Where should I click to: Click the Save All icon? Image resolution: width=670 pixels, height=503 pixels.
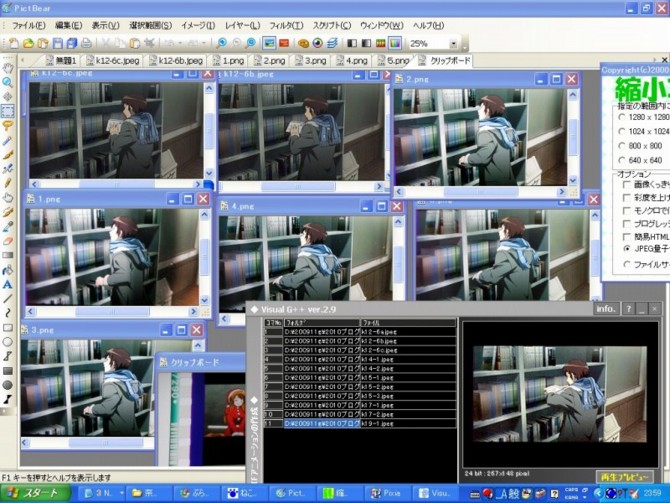click(71, 43)
